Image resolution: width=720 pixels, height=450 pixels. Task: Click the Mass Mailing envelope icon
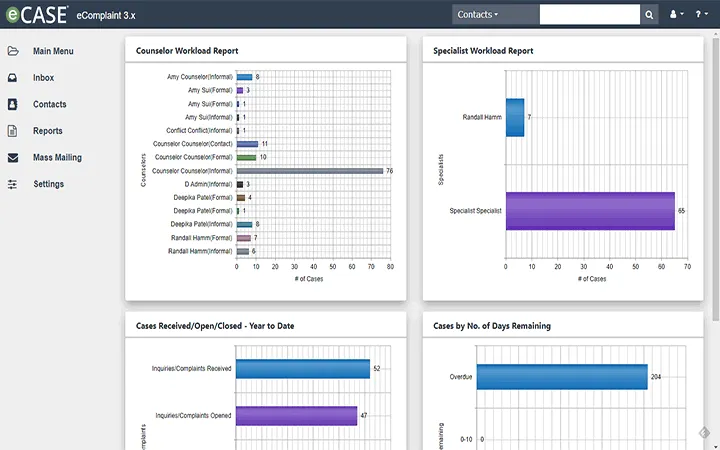point(13,158)
